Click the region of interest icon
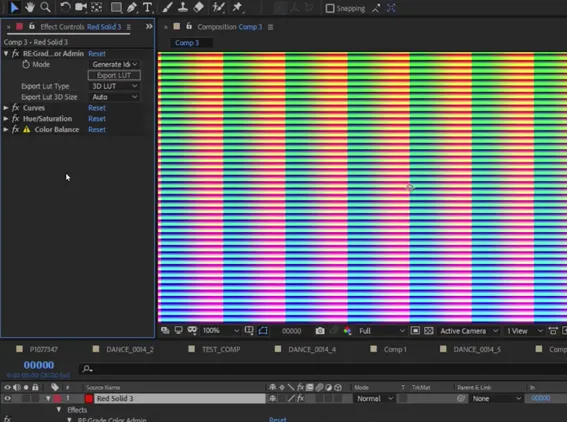 click(415, 331)
